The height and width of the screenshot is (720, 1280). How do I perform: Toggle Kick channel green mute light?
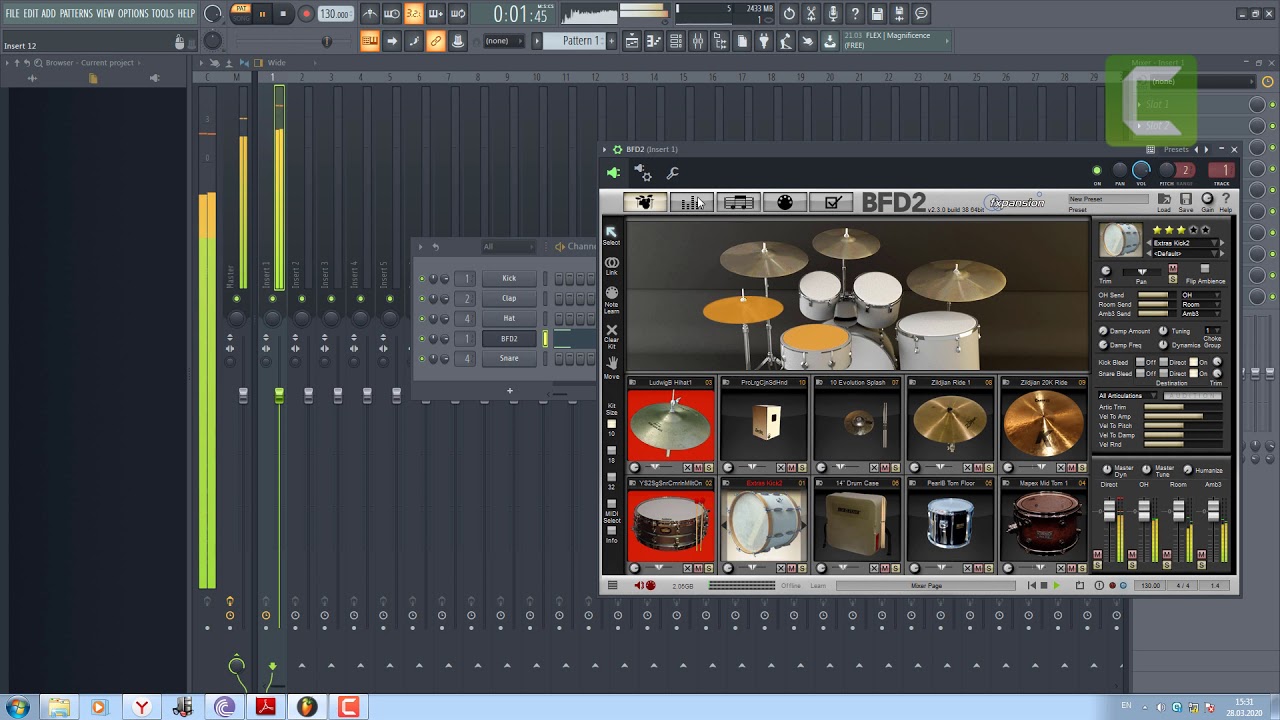422,278
